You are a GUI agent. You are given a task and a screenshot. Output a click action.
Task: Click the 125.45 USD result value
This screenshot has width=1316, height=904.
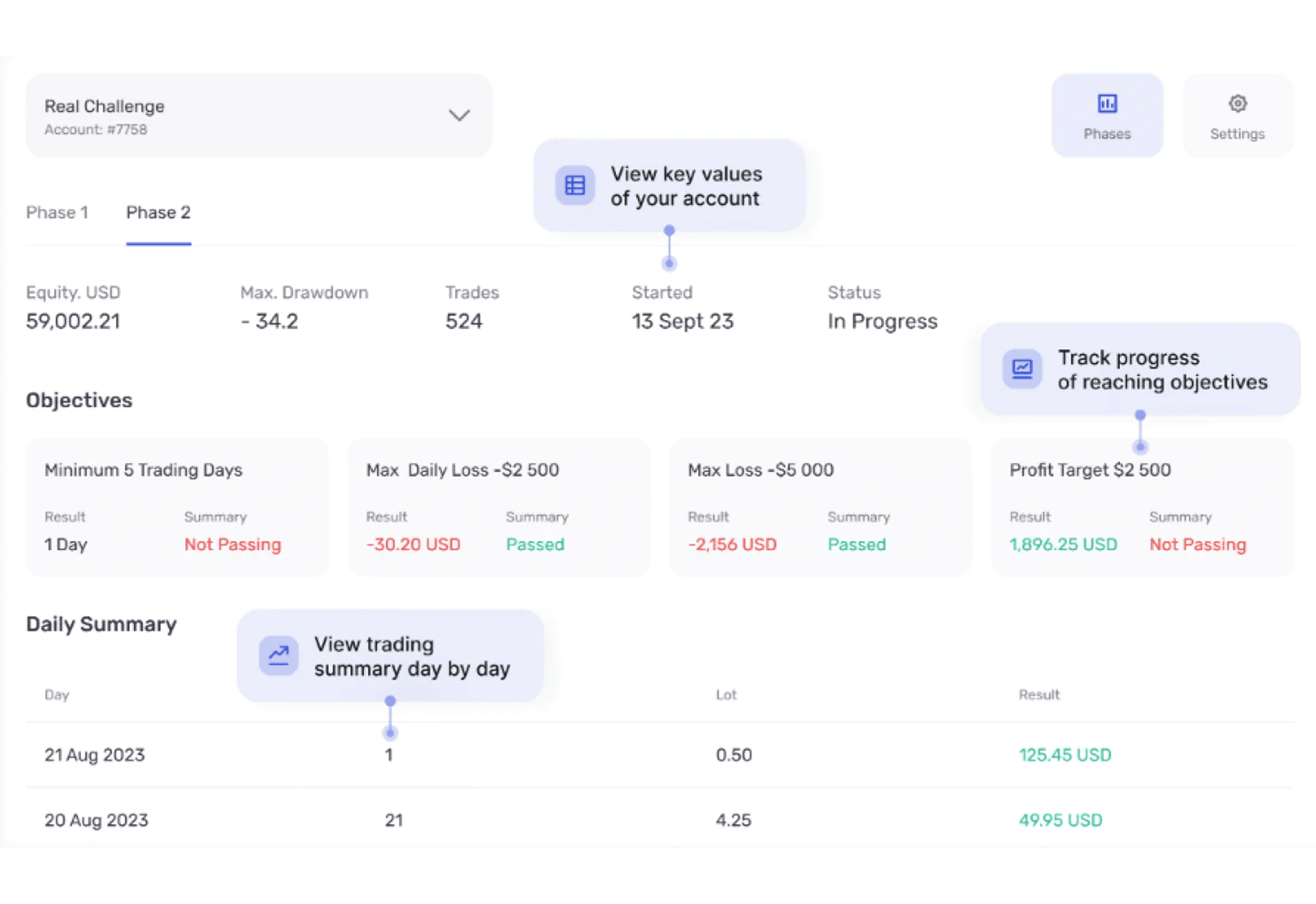(x=1065, y=755)
